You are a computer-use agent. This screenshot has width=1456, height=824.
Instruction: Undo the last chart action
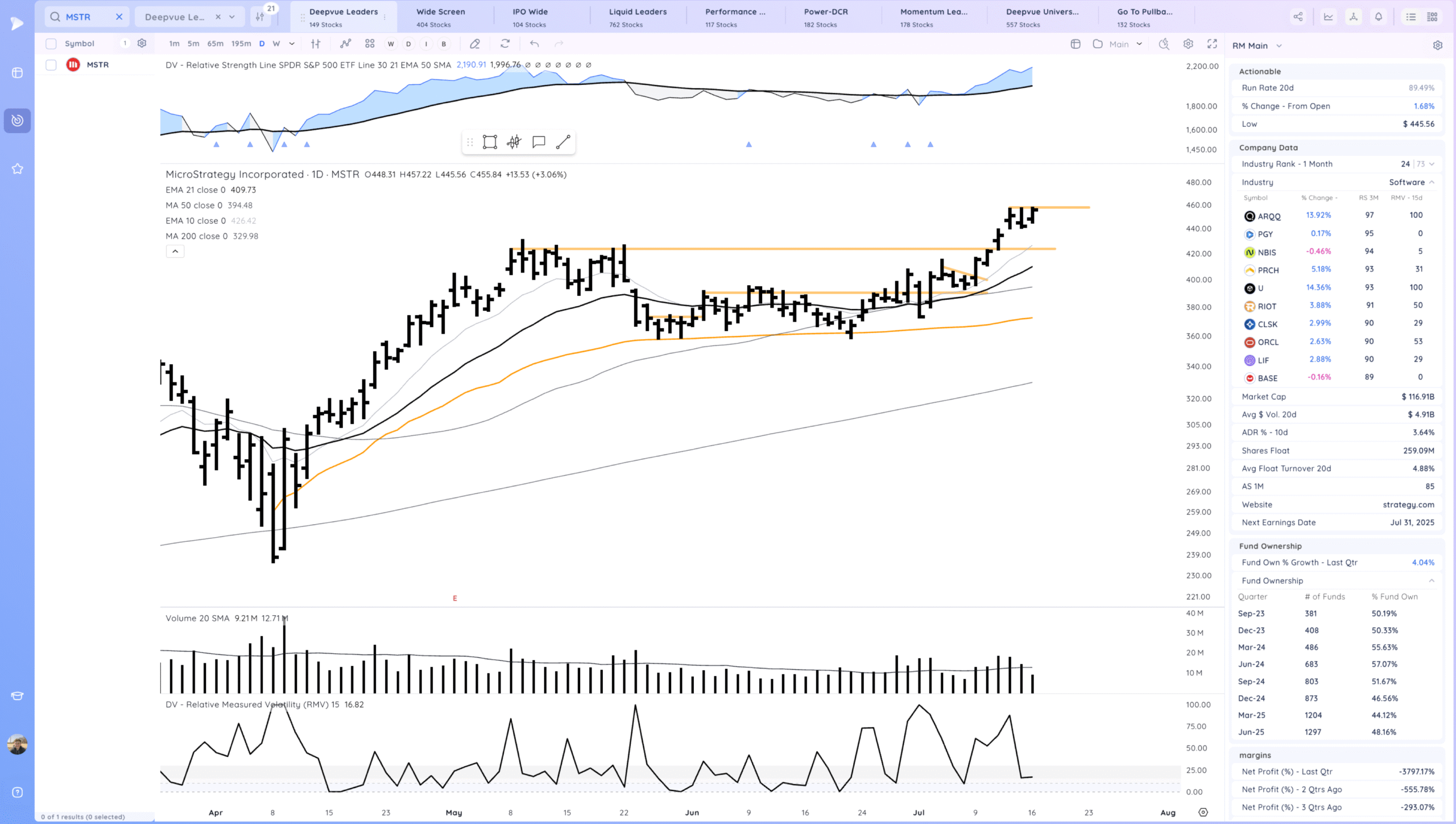534,44
